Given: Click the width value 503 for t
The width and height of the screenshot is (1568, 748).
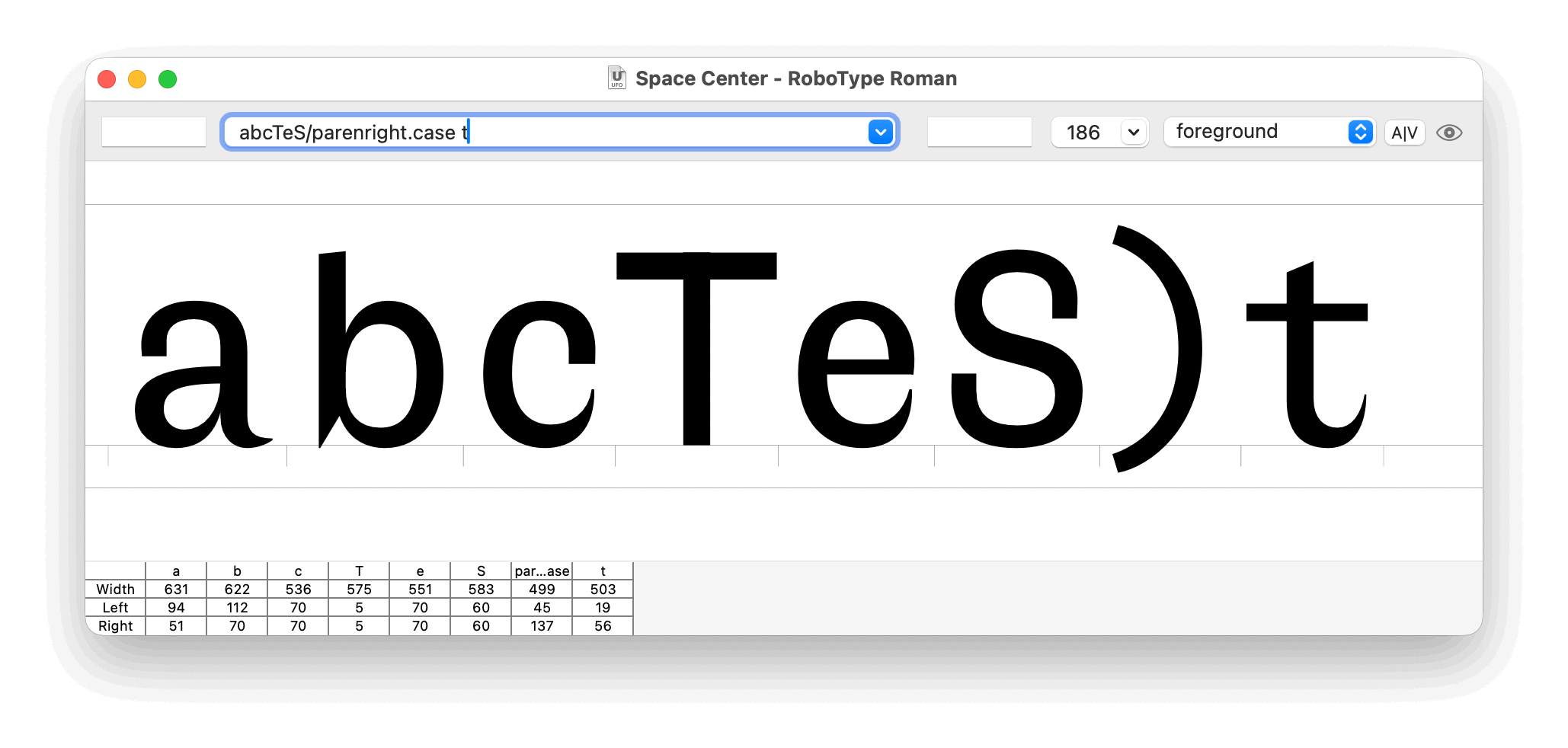Looking at the screenshot, I should coord(603,590).
